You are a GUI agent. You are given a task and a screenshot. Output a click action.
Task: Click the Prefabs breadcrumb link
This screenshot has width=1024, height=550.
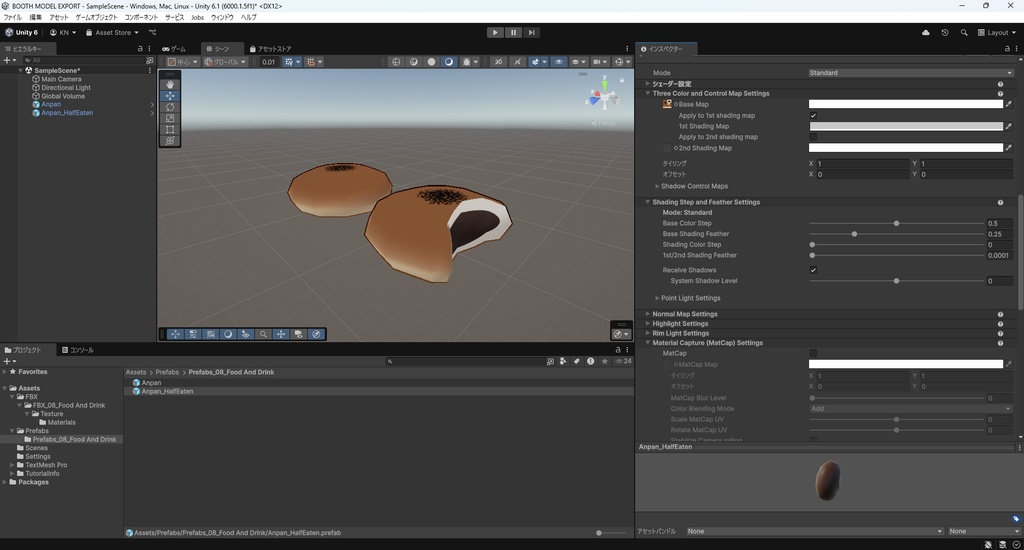click(167, 372)
